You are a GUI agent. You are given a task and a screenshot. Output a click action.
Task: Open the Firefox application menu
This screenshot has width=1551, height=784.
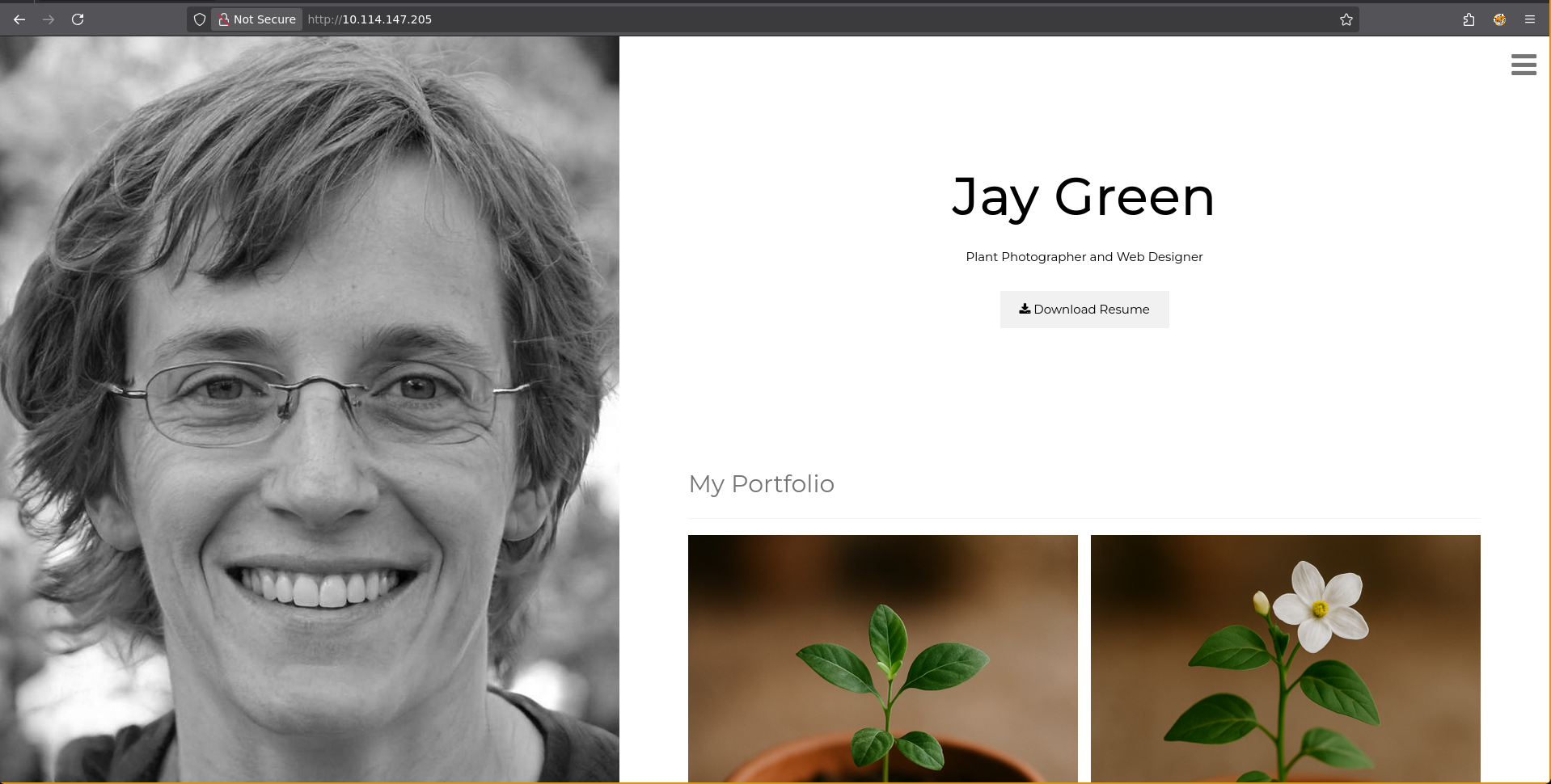[x=1530, y=19]
